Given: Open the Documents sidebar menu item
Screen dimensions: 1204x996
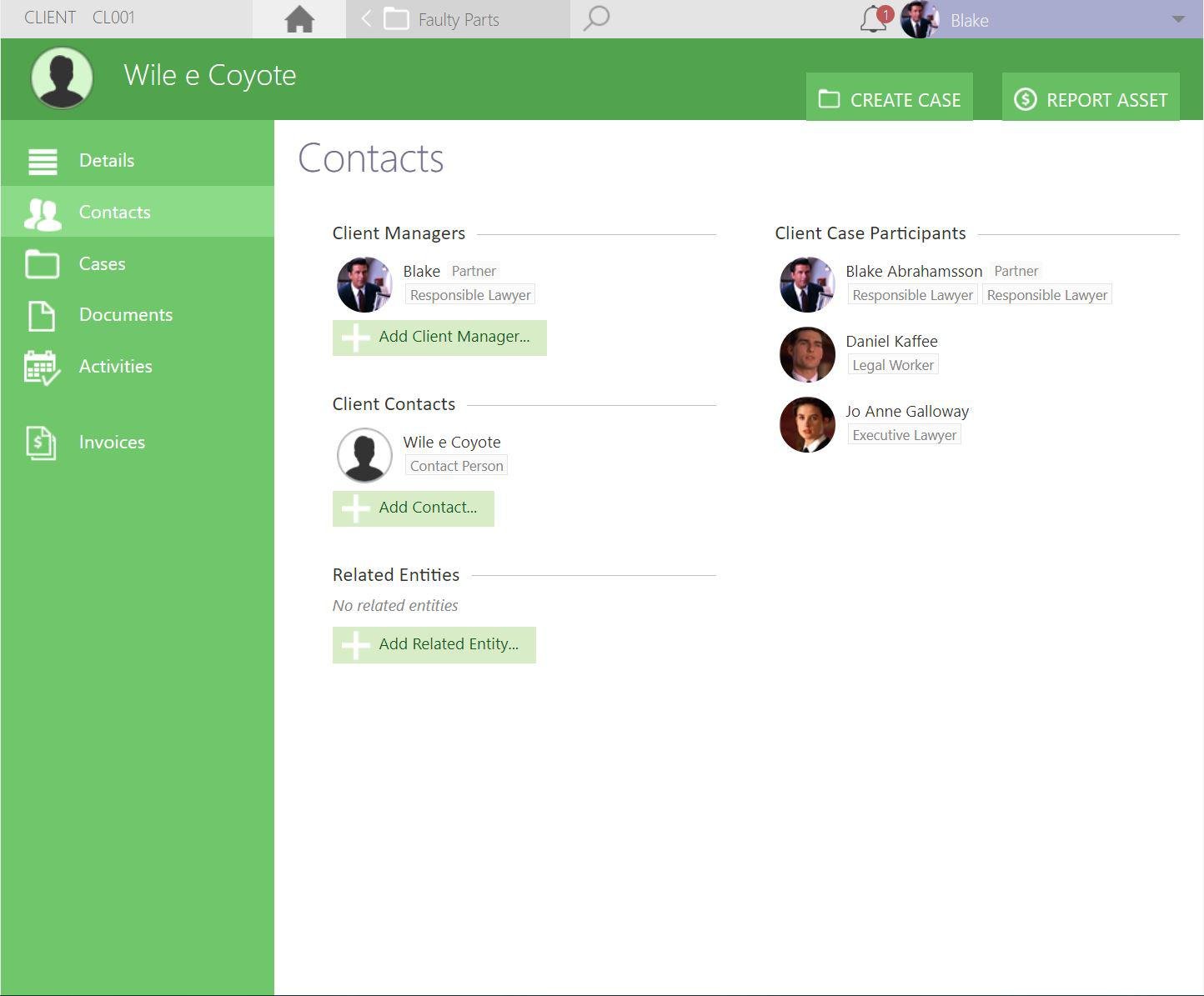Looking at the screenshot, I should (x=138, y=315).
